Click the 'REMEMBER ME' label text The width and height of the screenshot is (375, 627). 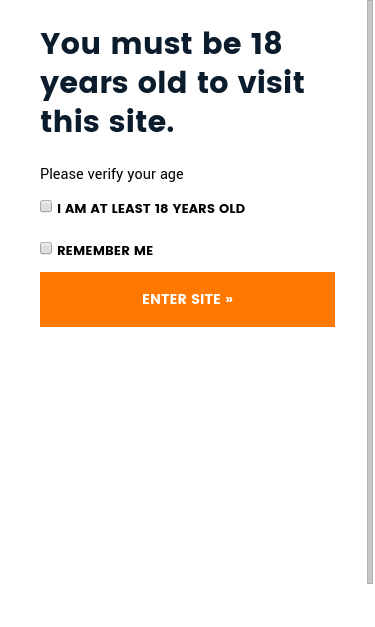[105, 251]
